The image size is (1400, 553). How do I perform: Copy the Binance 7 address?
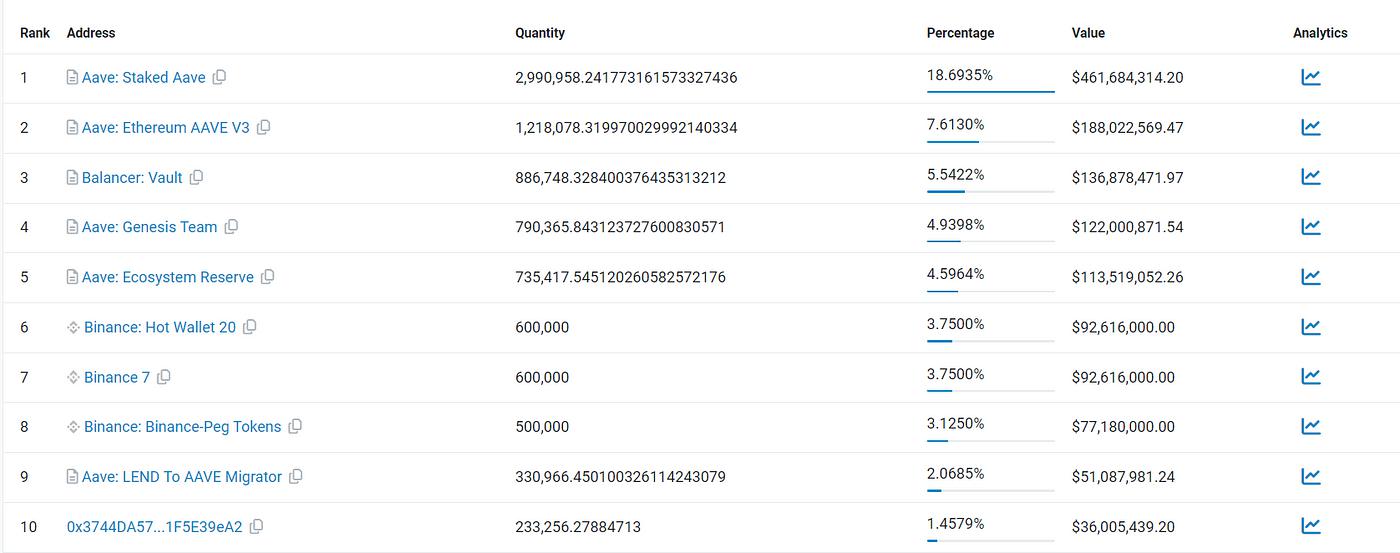[x=164, y=377]
